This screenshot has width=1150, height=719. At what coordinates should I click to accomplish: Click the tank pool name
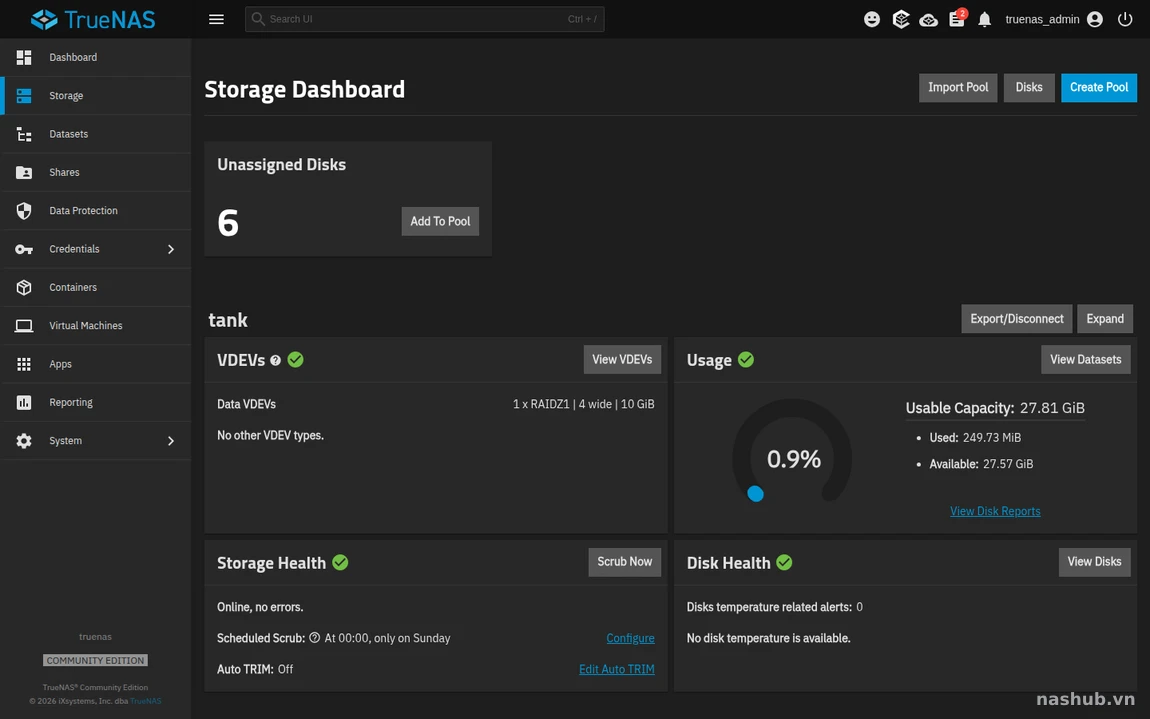[x=228, y=320]
